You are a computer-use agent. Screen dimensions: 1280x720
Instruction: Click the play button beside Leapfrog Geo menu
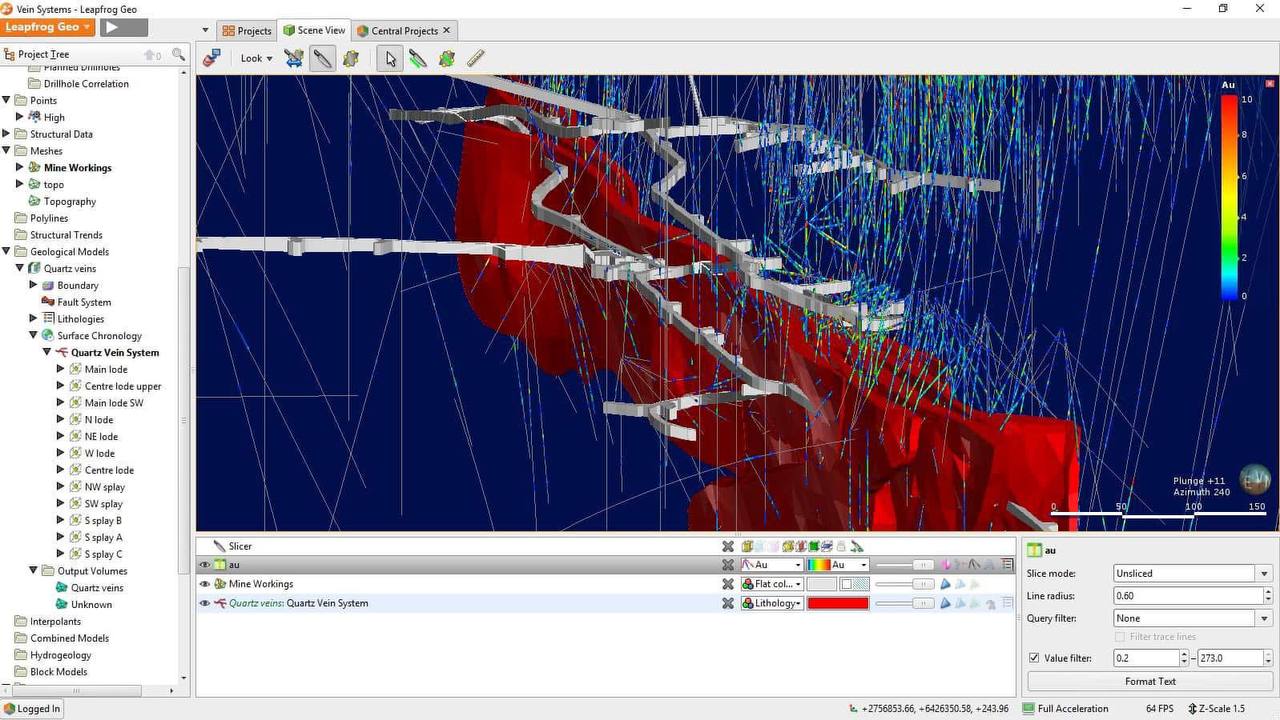pyautogui.click(x=125, y=27)
